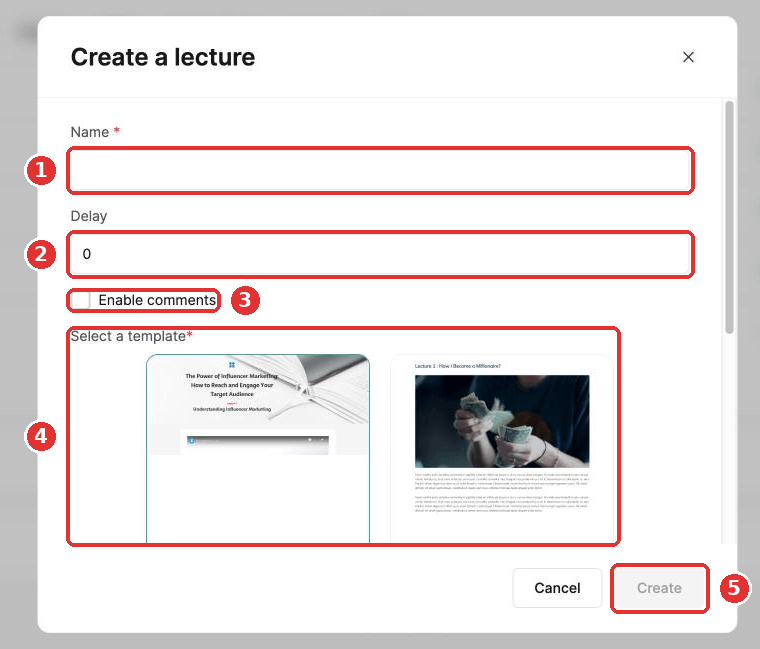Viewport: 760px width, 649px height.
Task: Click the Create button
Action: (x=659, y=588)
